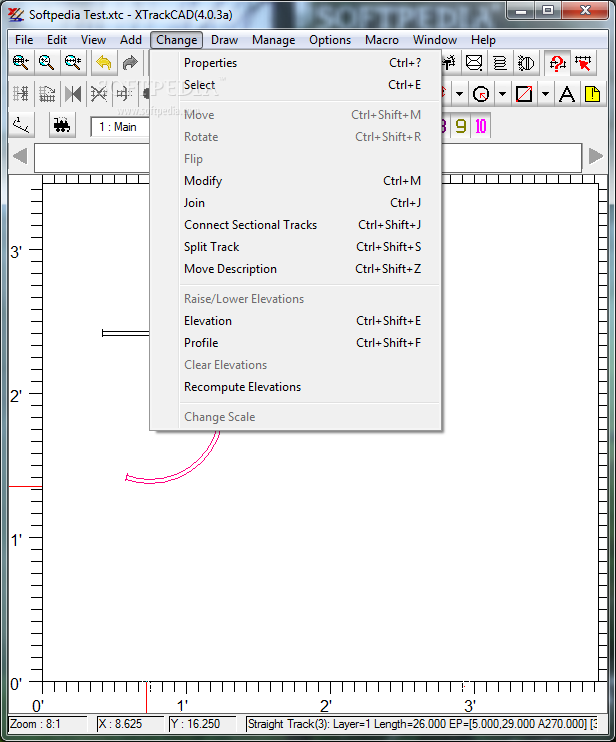Viewport: 616px width, 742px height.
Task: Open the Manage menu
Action: 273,40
